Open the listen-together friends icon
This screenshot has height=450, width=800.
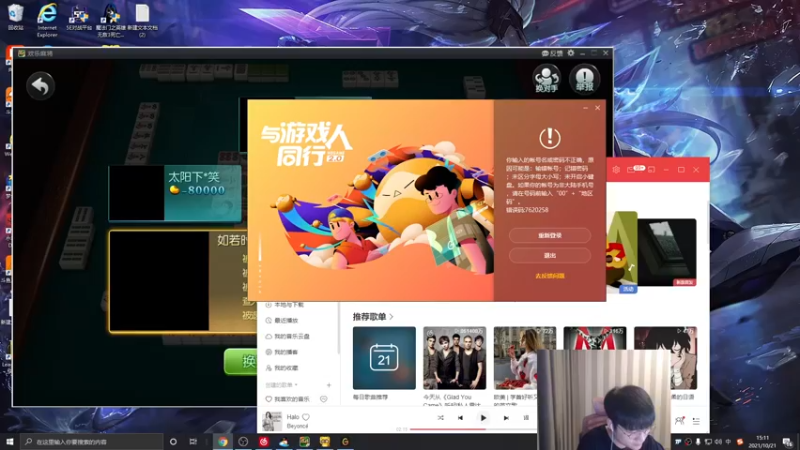679,421
